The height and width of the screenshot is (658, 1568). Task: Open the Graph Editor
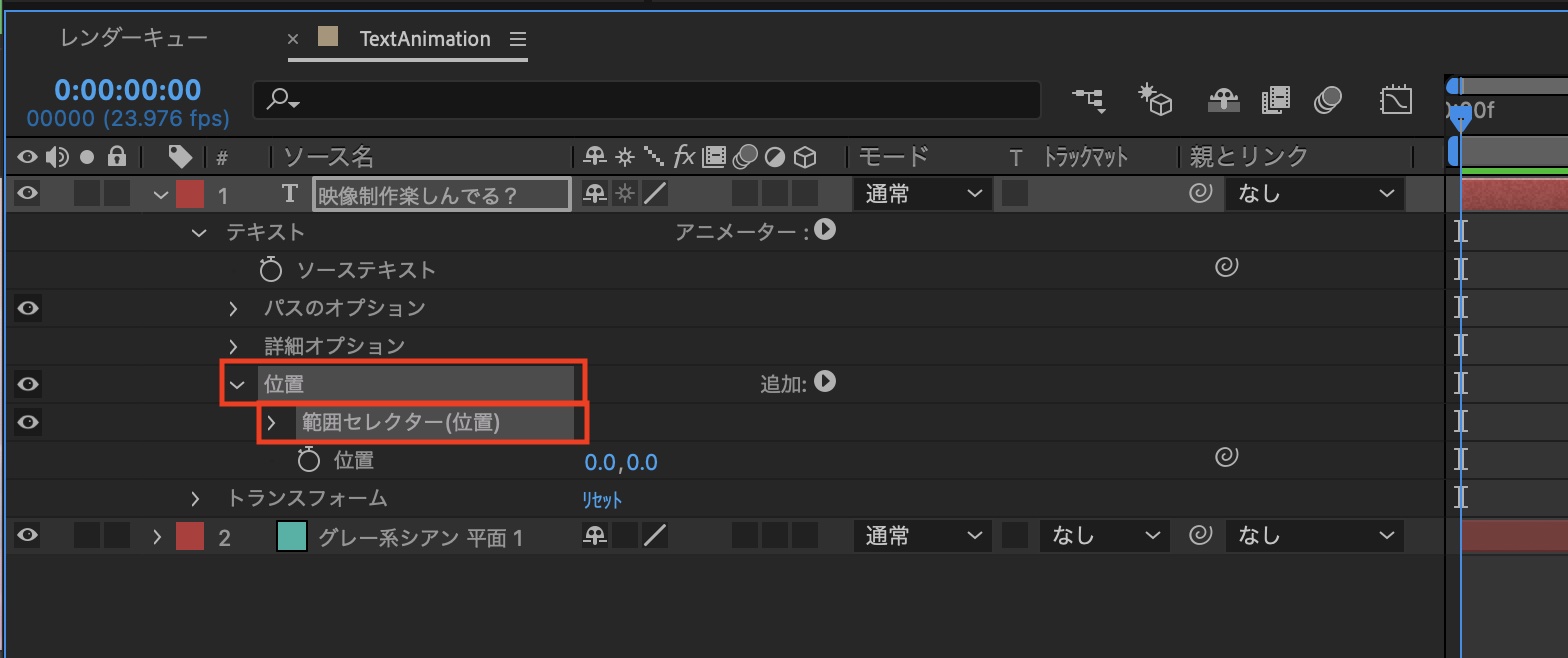pyautogui.click(x=1396, y=100)
